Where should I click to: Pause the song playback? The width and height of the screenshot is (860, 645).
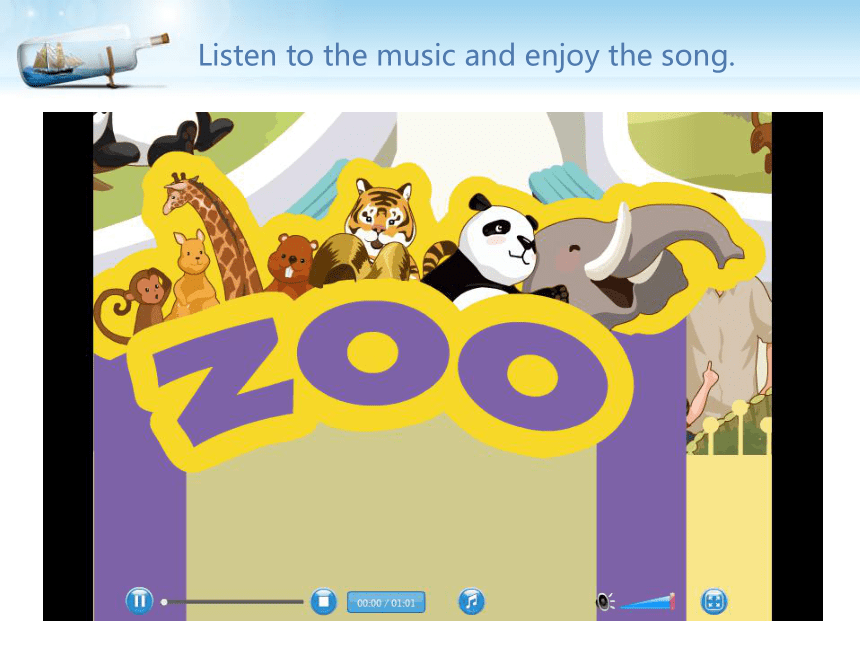pos(139,601)
